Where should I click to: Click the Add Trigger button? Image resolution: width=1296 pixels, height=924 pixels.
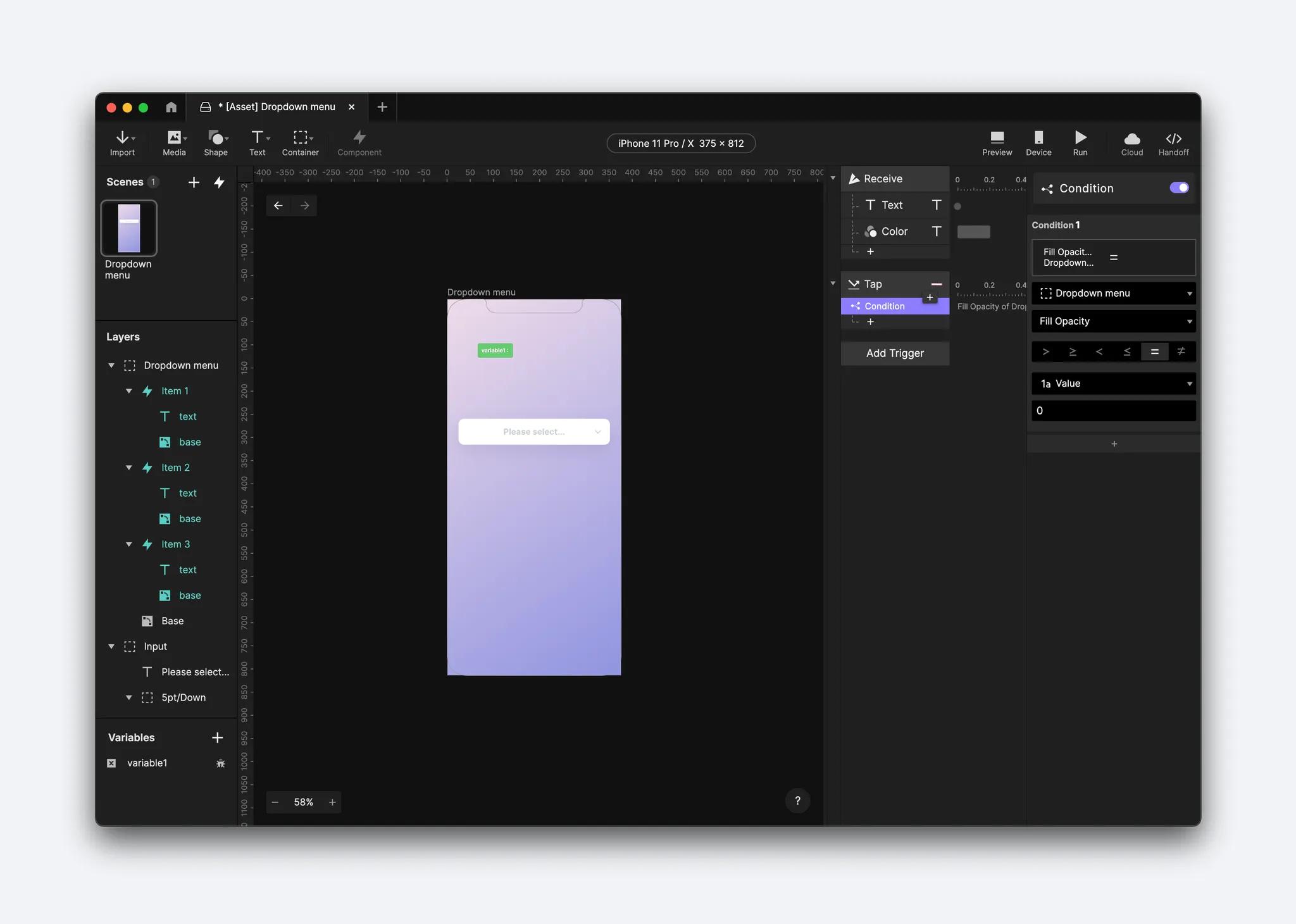coord(895,353)
